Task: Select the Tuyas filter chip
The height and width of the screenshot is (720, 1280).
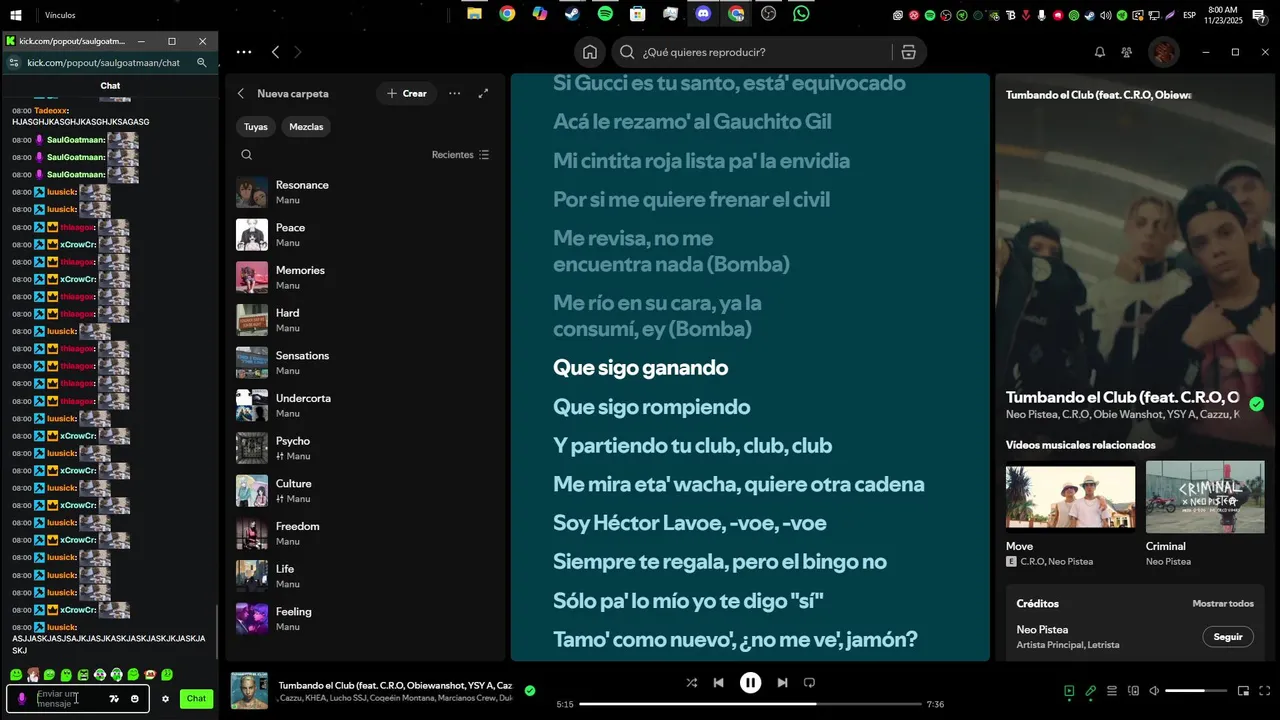Action: pos(256,127)
